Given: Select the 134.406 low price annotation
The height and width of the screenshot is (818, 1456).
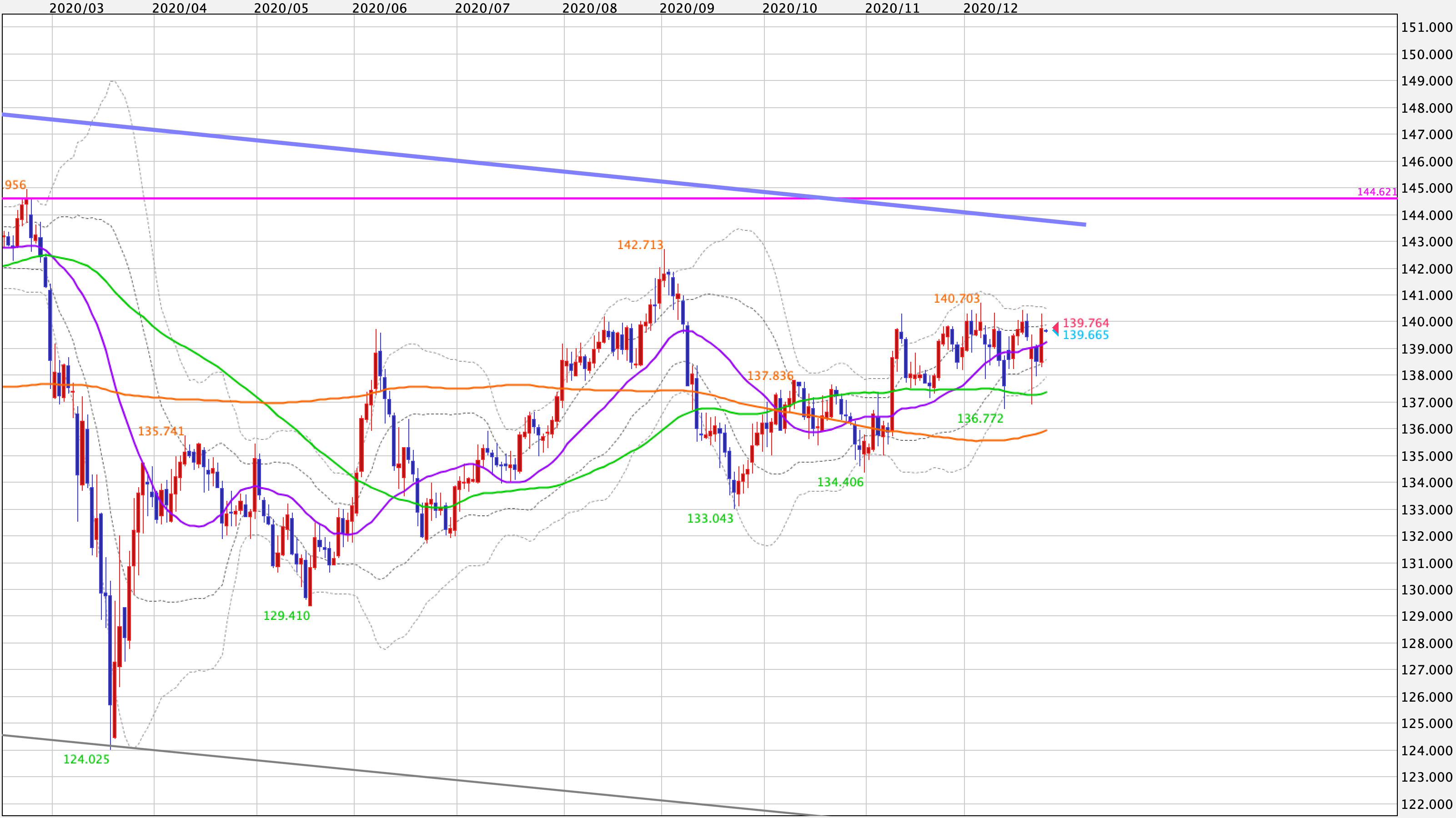Looking at the screenshot, I should coord(840,482).
